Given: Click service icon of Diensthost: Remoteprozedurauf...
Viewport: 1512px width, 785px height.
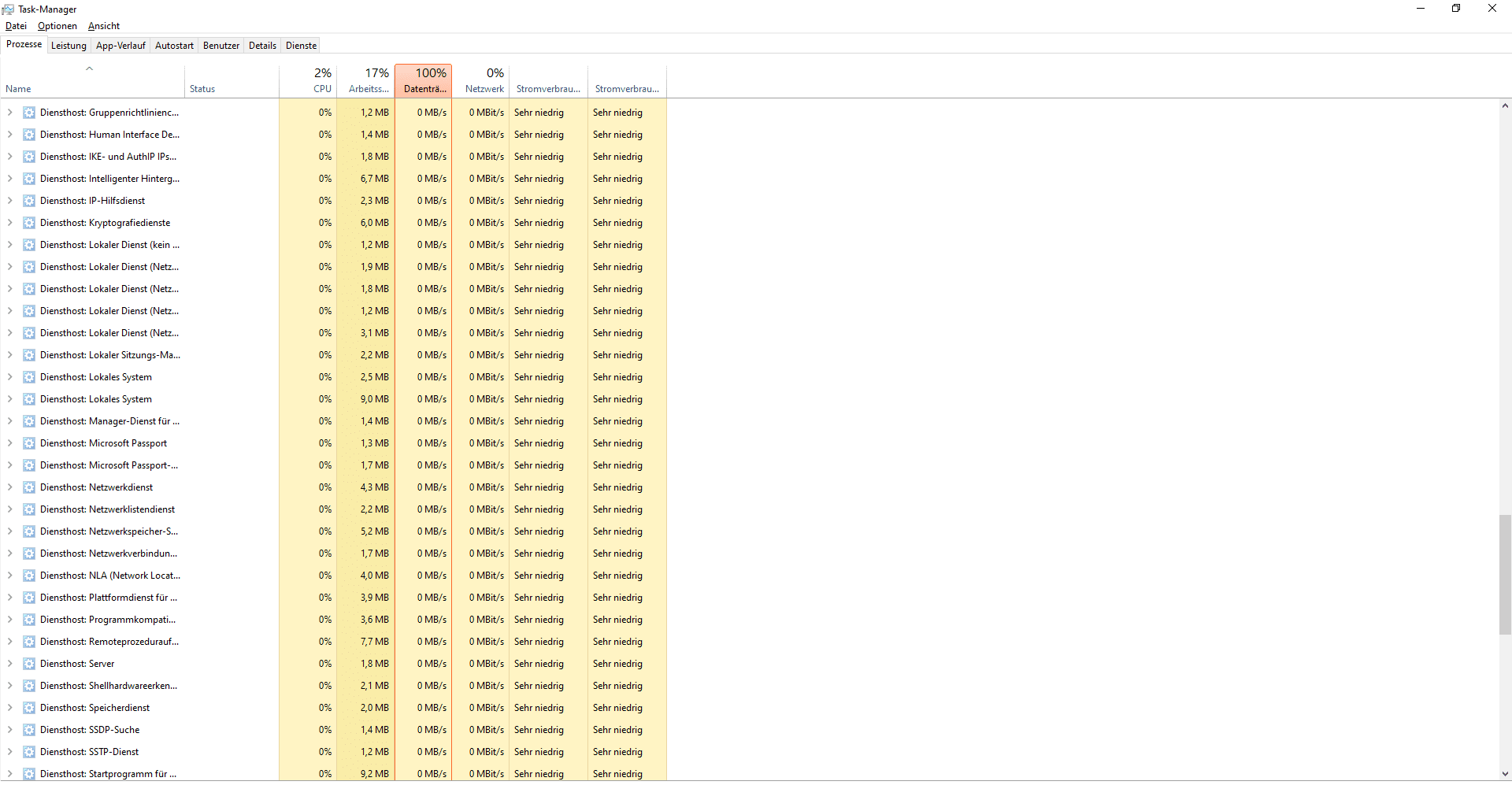Looking at the screenshot, I should pos(29,642).
